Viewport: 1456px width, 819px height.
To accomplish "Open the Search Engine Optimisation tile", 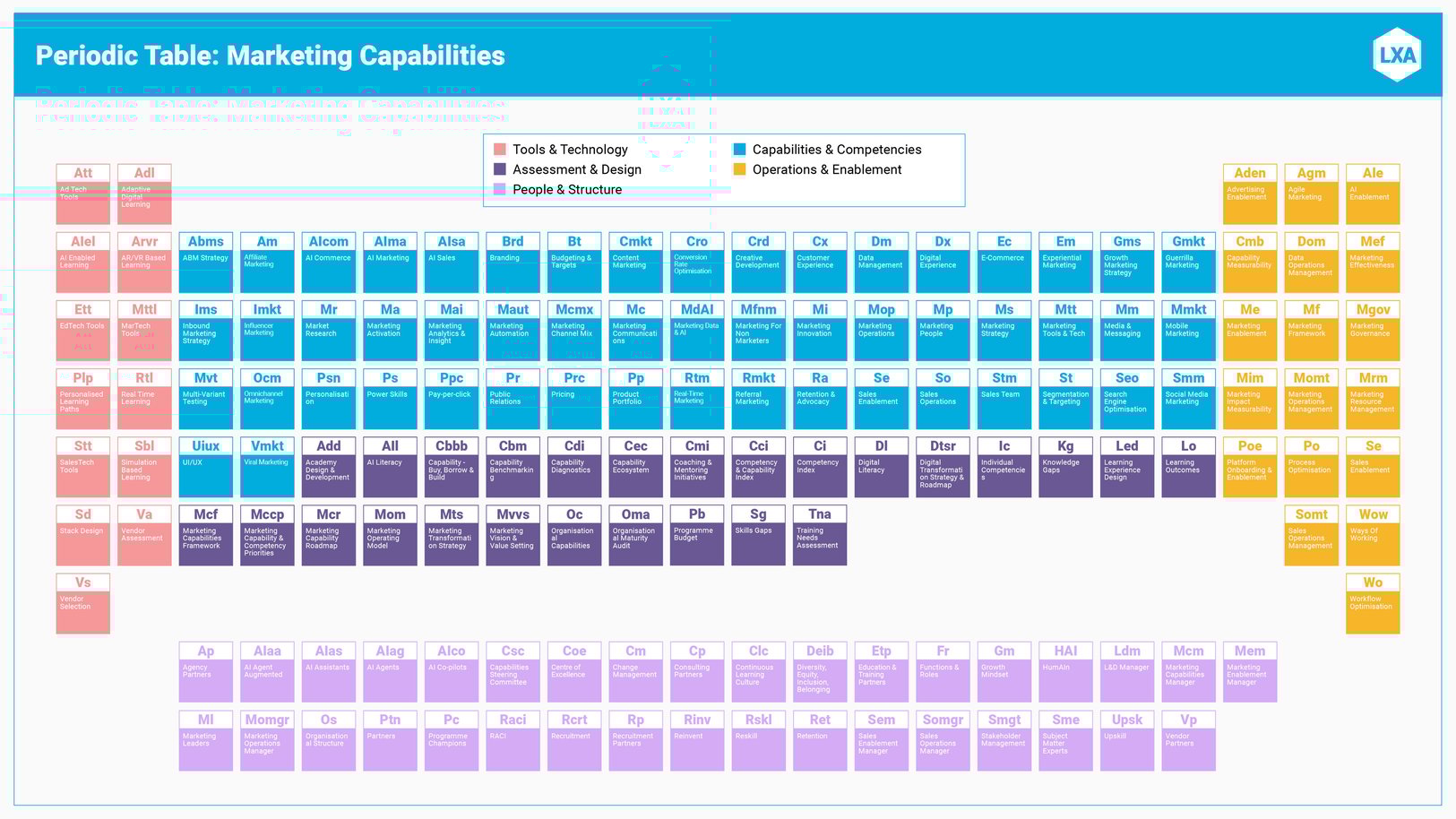I will 1126,399.
